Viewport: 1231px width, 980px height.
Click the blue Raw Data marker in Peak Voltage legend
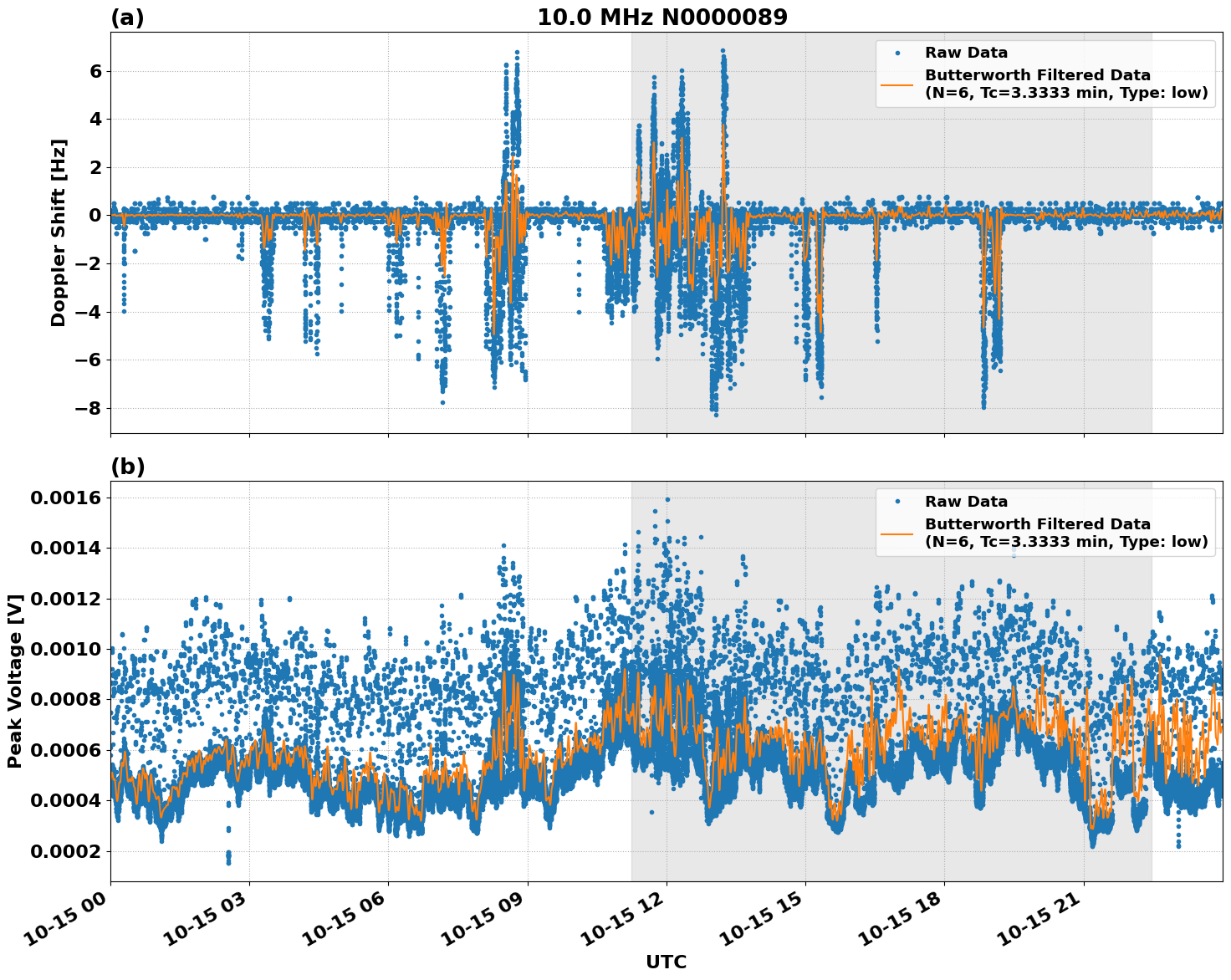(897, 502)
